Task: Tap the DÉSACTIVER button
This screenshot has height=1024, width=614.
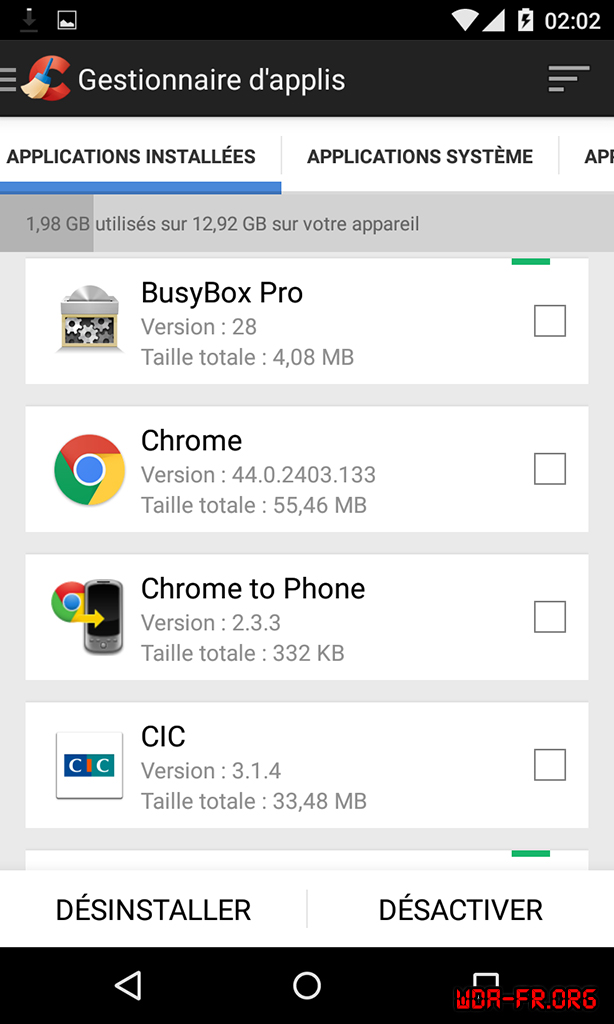Action: pos(460,910)
